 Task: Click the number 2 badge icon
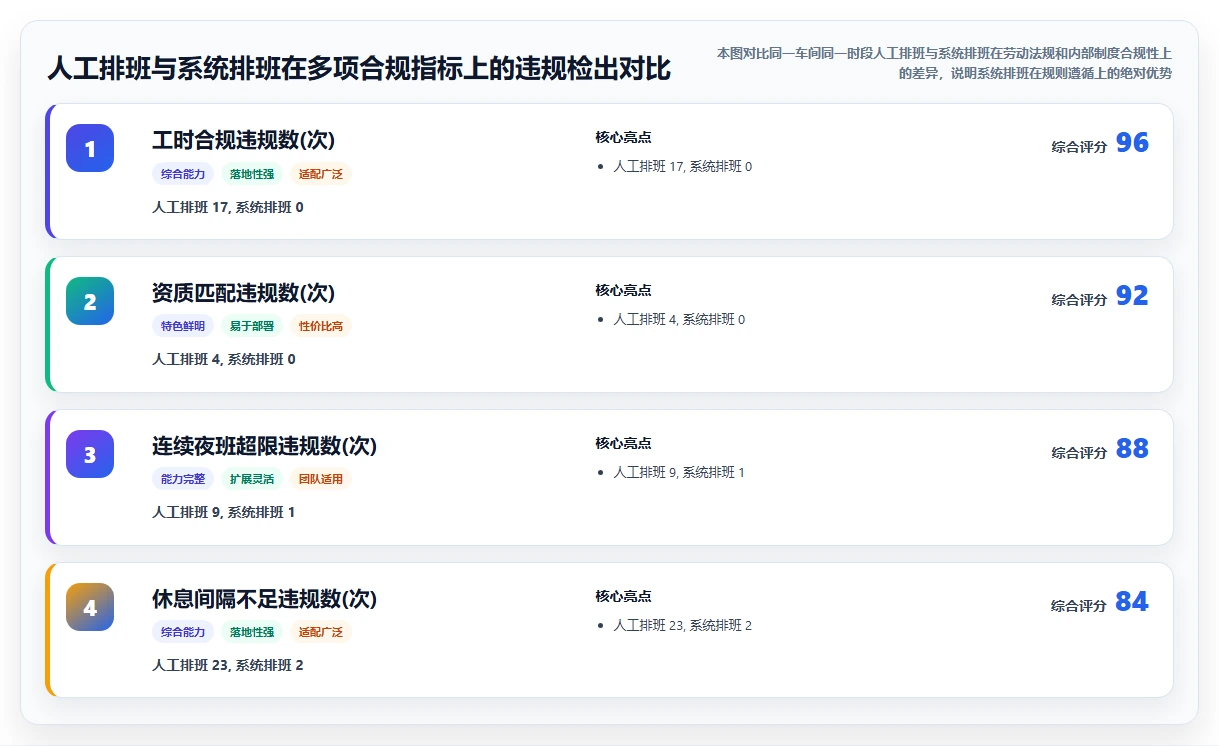pos(90,301)
